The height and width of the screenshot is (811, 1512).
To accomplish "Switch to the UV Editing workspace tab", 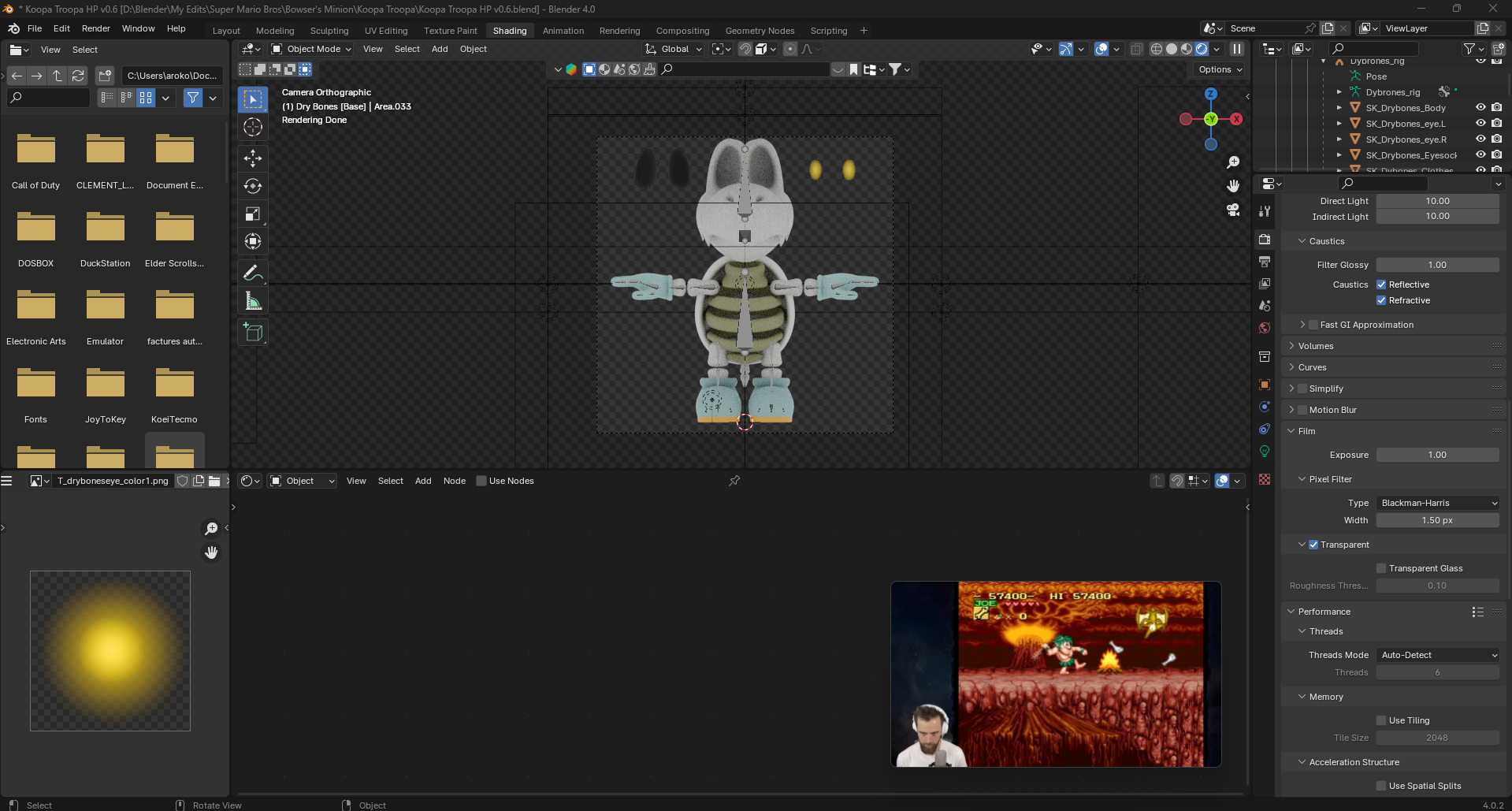I will pos(386,31).
